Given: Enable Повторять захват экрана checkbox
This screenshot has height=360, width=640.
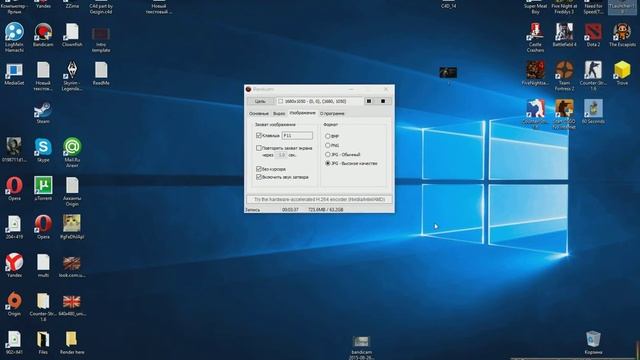Looking at the screenshot, I should pyautogui.click(x=259, y=148).
